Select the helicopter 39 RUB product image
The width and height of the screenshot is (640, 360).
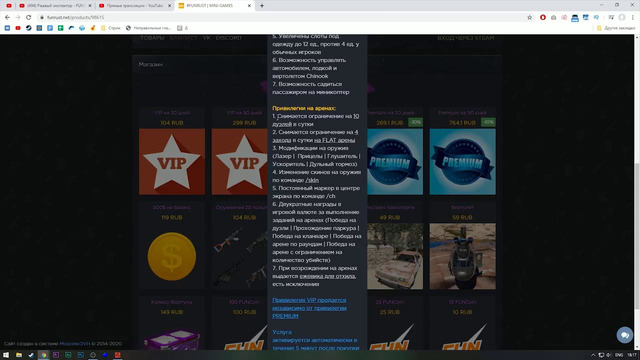[462, 256]
